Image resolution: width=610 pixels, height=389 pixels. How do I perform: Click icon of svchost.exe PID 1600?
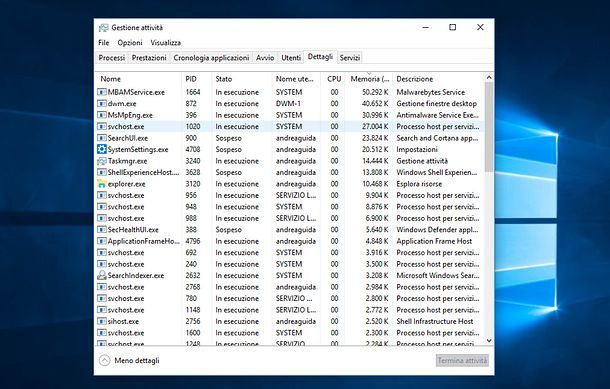tap(102, 333)
